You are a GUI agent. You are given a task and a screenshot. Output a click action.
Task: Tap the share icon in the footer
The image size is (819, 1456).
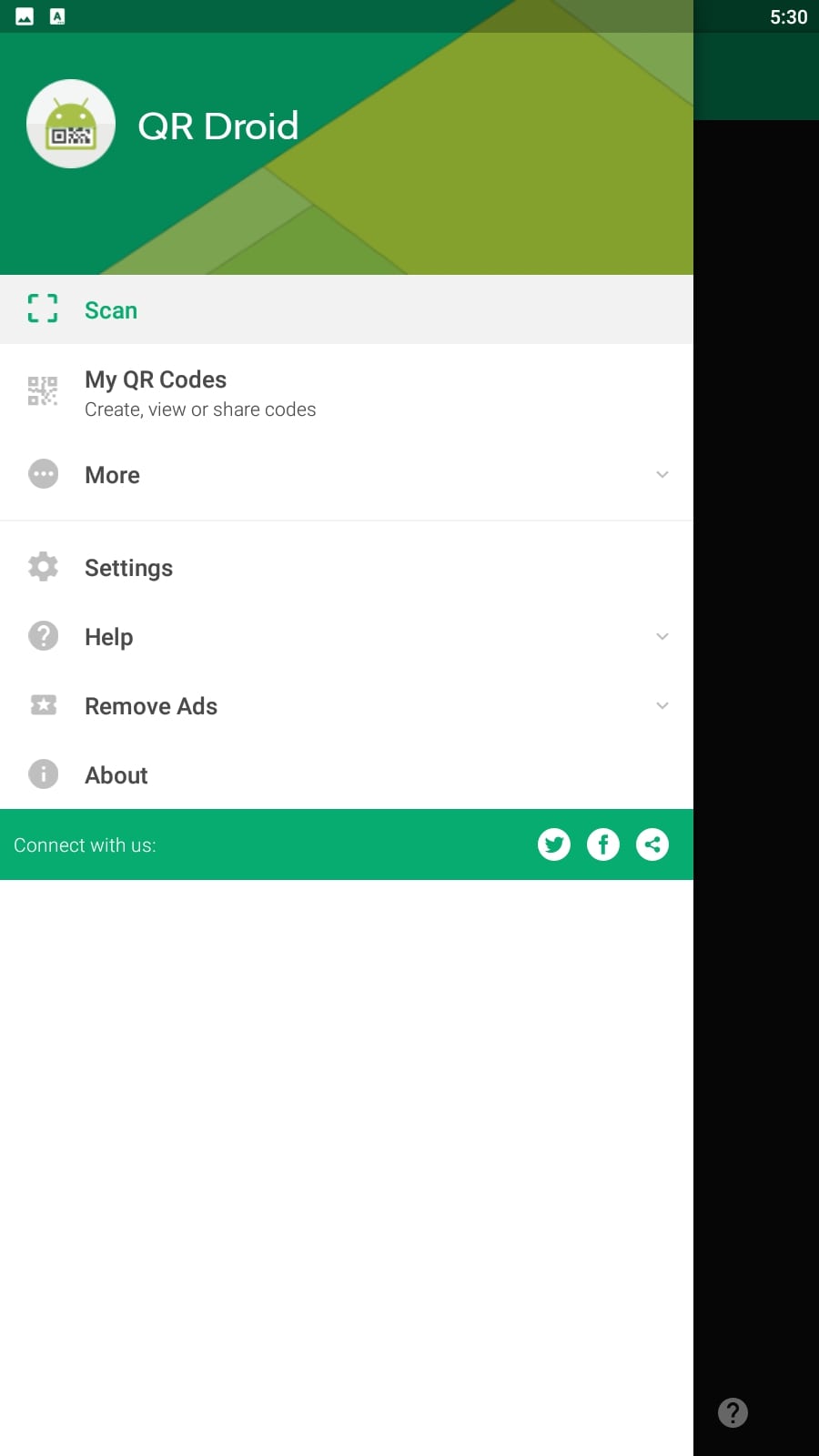click(652, 844)
